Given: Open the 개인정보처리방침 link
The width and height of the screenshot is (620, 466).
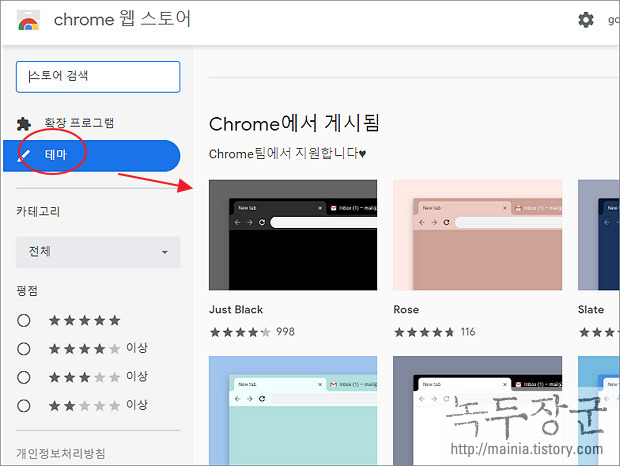Looking at the screenshot, I should [61, 453].
